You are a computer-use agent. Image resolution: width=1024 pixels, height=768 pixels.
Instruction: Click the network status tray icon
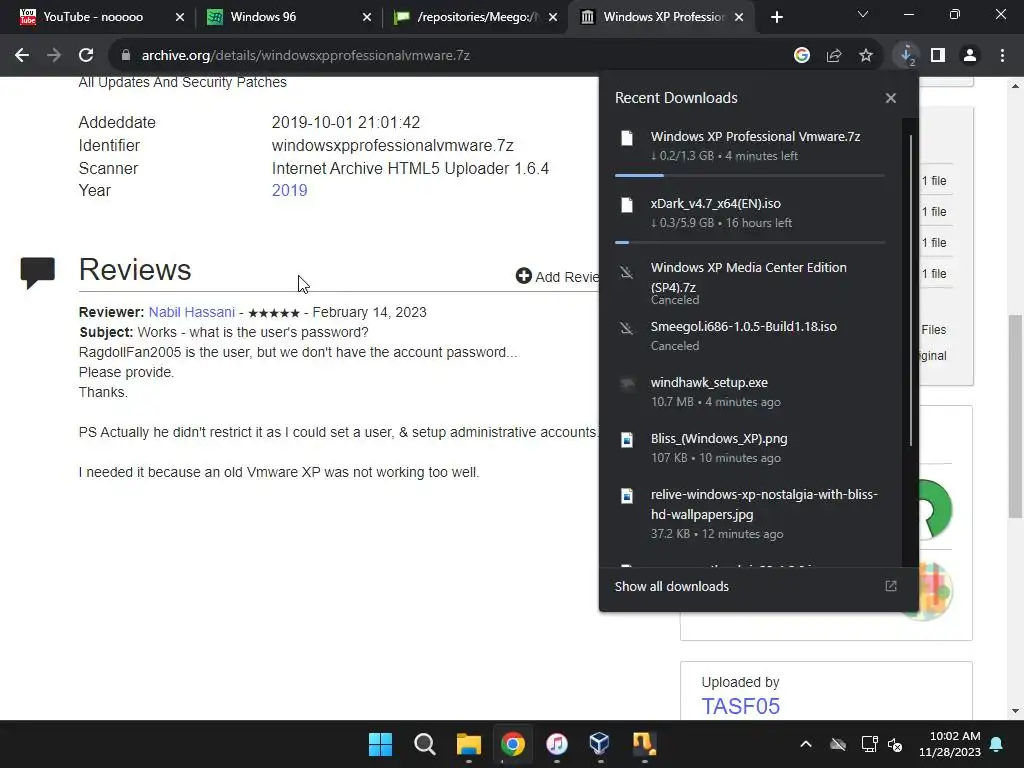[x=870, y=744]
